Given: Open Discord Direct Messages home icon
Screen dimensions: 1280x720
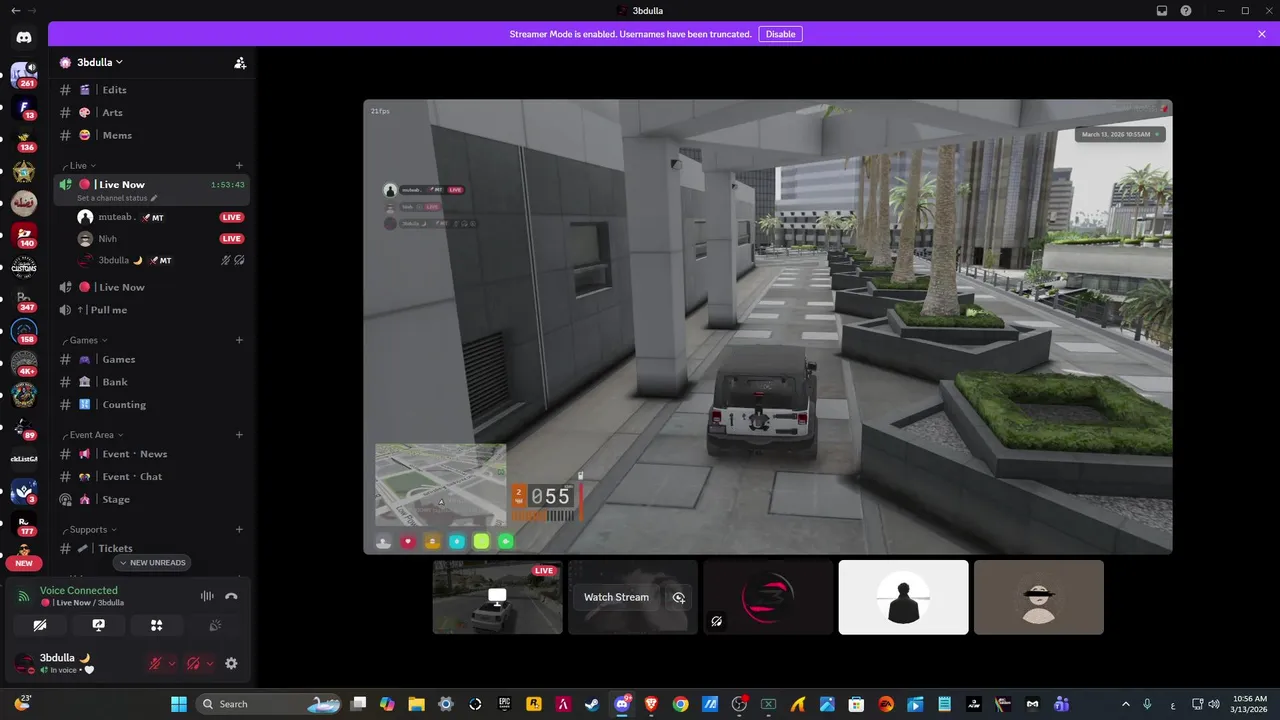Looking at the screenshot, I should [24, 37].
